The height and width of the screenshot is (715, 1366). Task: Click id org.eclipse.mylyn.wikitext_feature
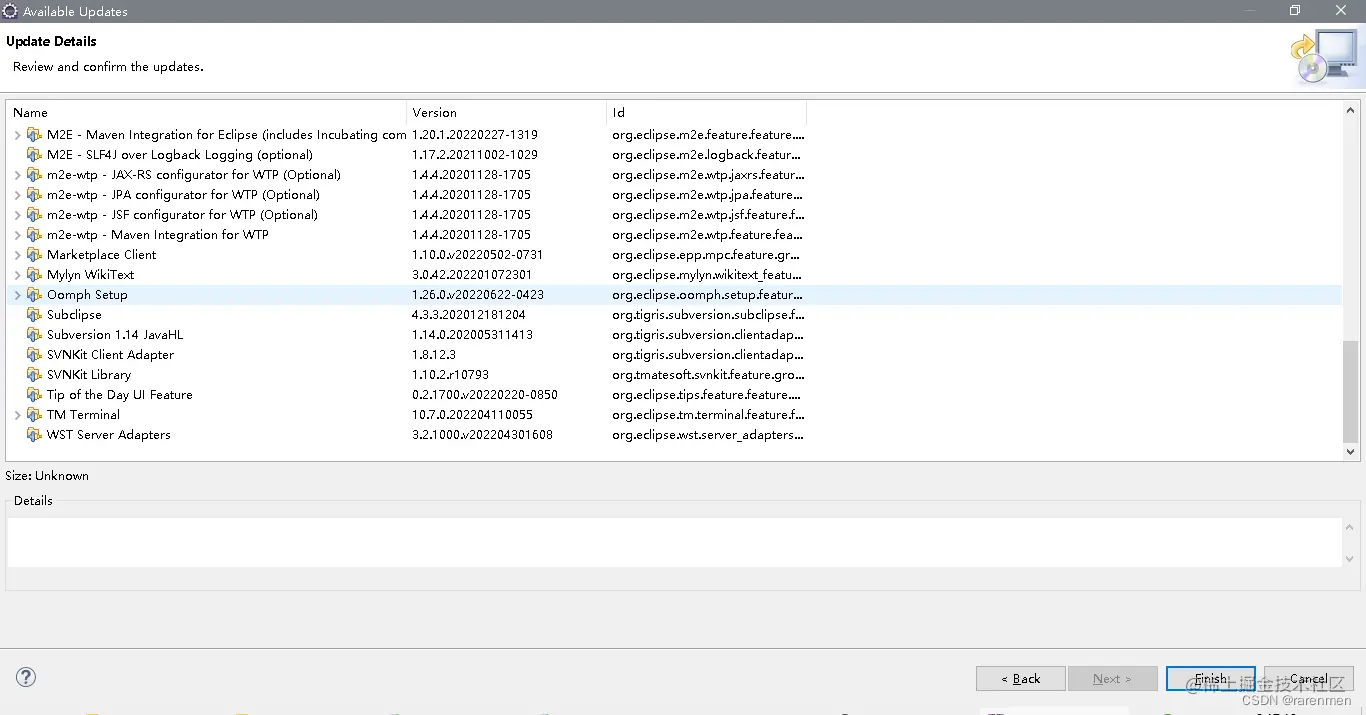coord(709,275)
